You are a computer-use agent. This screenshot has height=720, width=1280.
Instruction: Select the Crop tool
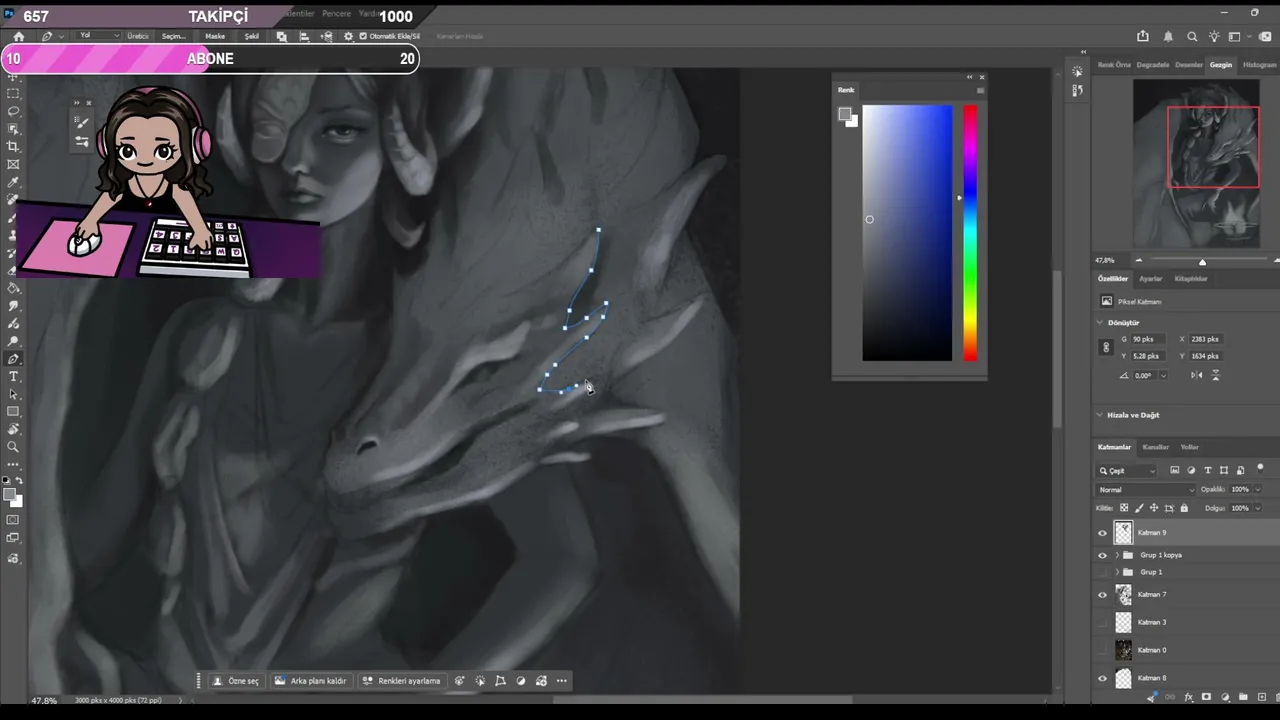(13, 147)
